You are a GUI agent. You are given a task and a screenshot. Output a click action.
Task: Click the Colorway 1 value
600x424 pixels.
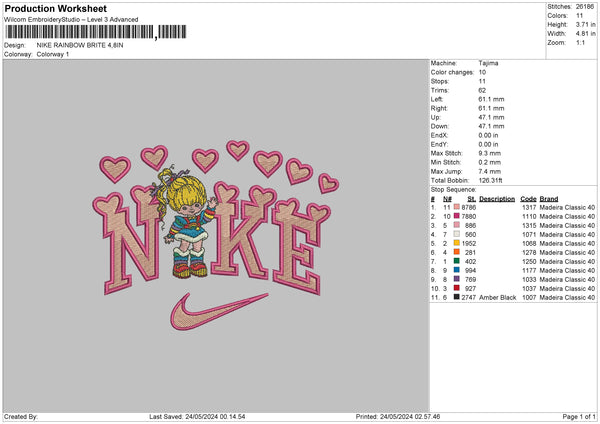click(53, 54)
